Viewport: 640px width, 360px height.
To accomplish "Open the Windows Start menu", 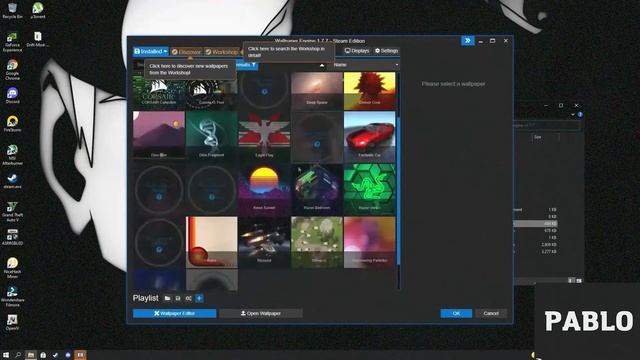I will coord(6,355).
